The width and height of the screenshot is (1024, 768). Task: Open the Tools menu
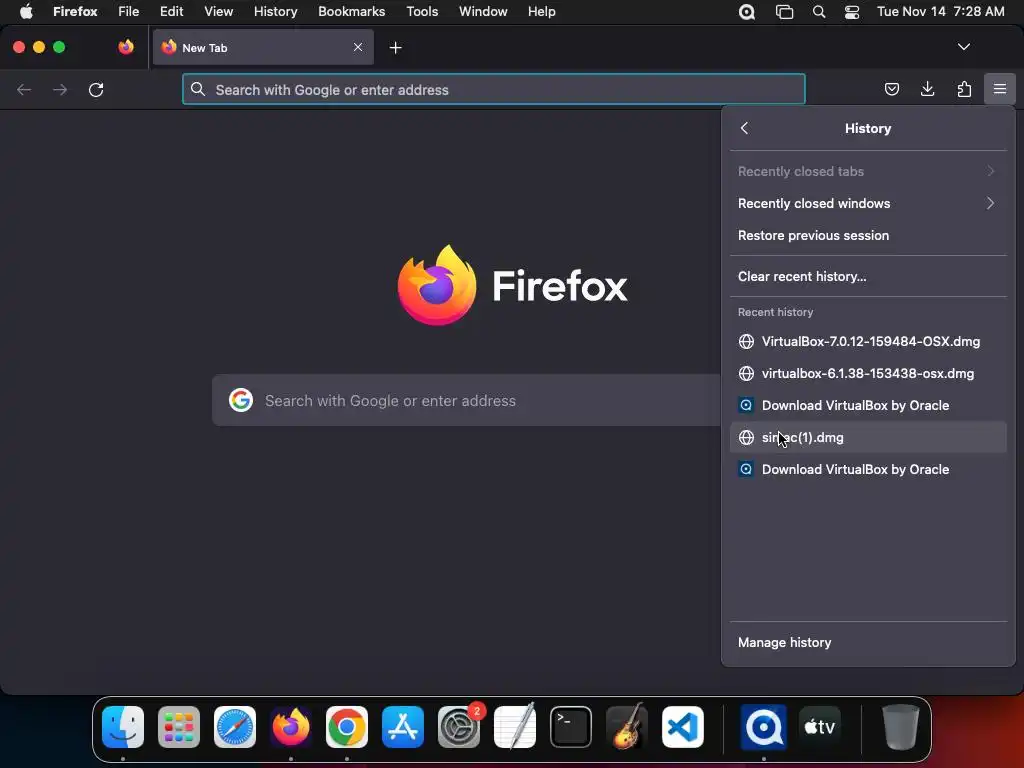click(422, 12)
